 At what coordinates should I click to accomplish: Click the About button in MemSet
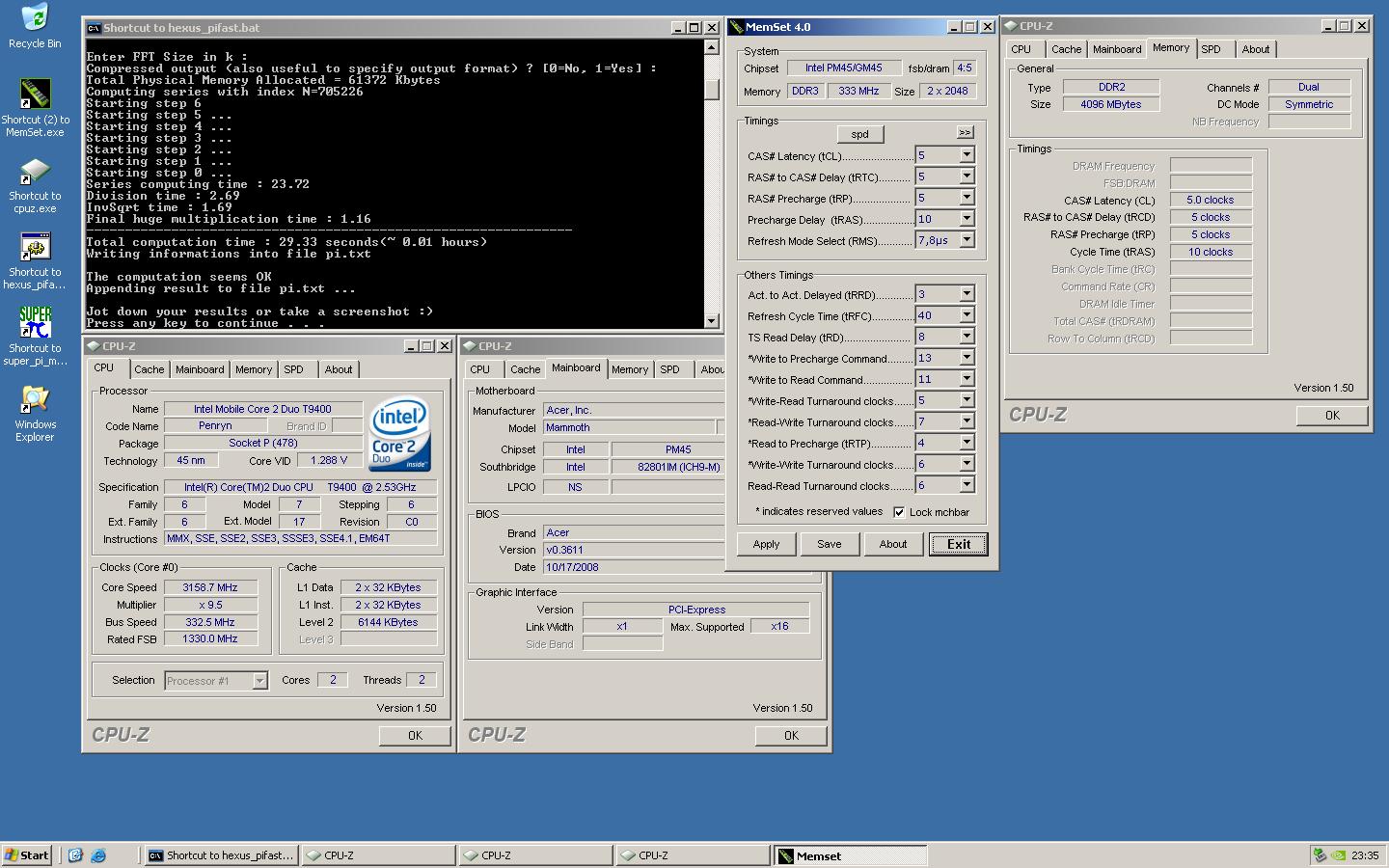[x=893, y=544]
